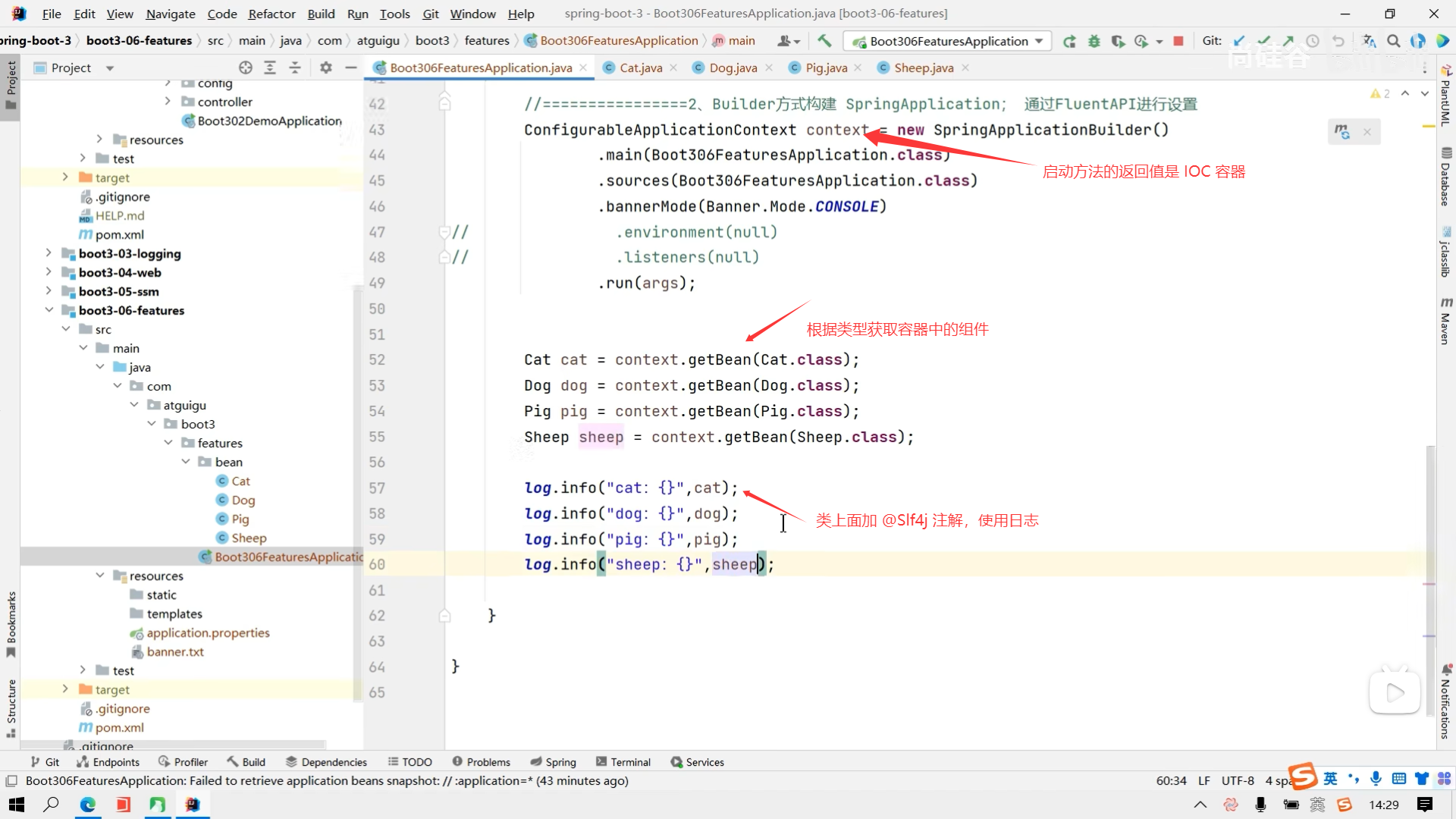
Task: Click the UTF-8 encoding status widget
Action: [1238, 780]
